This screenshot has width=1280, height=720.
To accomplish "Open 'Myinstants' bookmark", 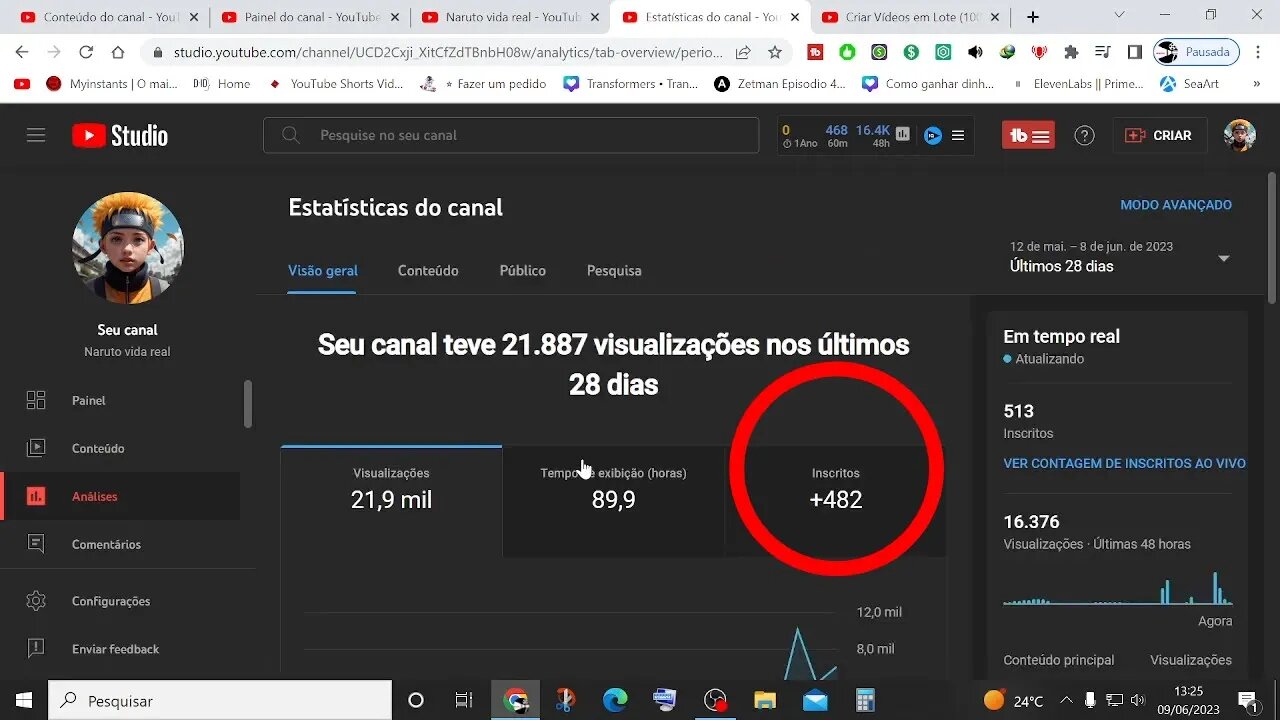I will [112, 84].
